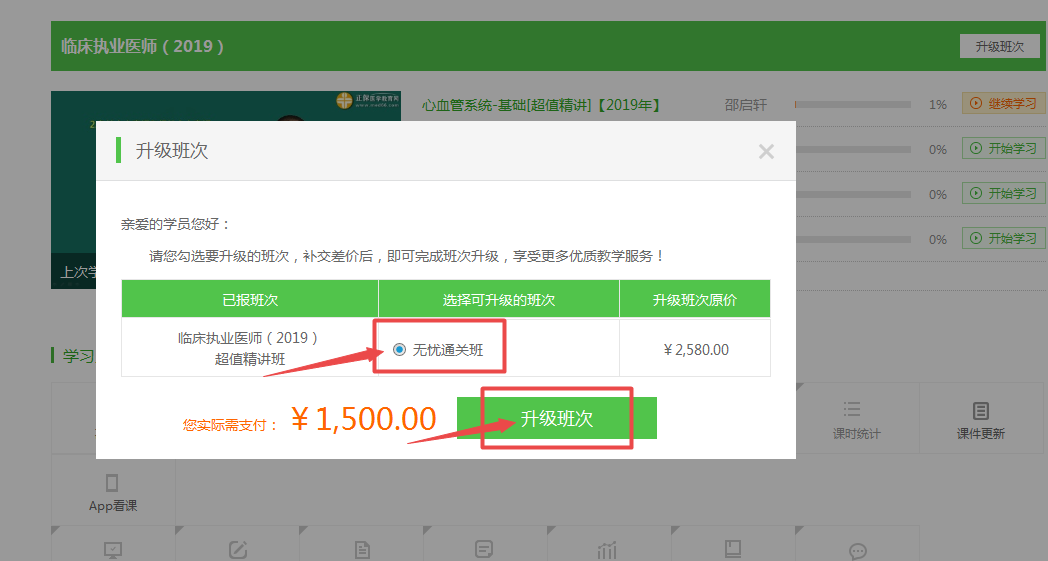Click the pencil edit icon in bottom row

[x=237, y=550]
